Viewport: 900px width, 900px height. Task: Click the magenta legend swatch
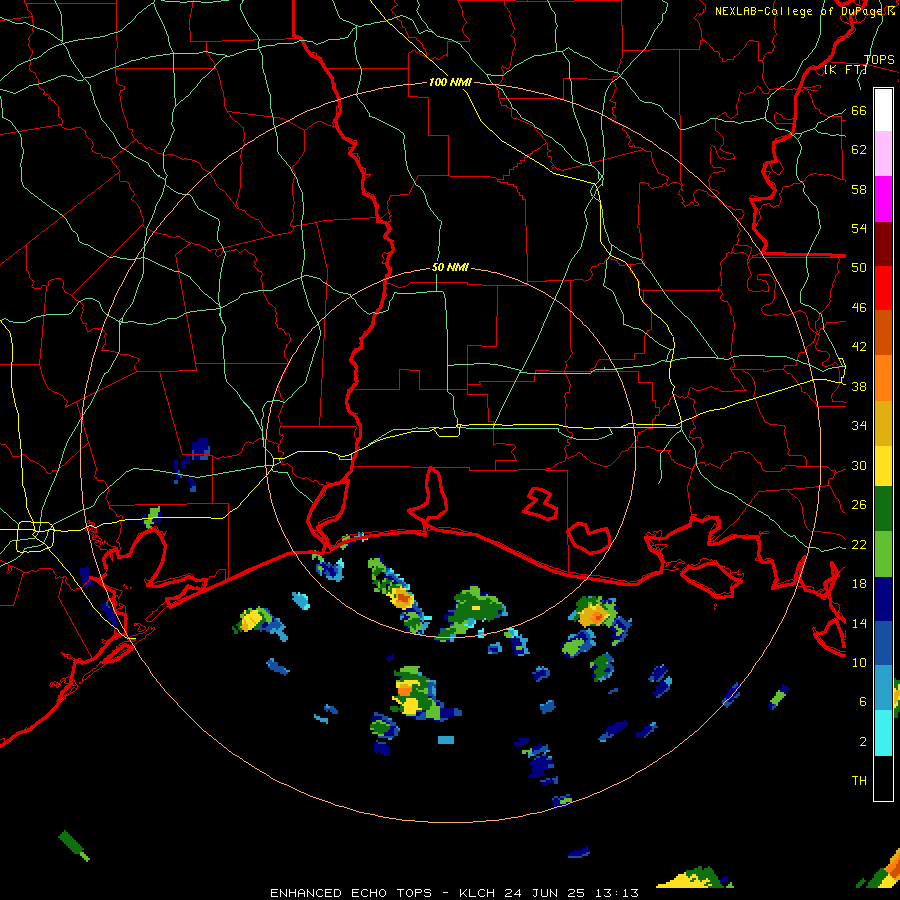point(883,199)
